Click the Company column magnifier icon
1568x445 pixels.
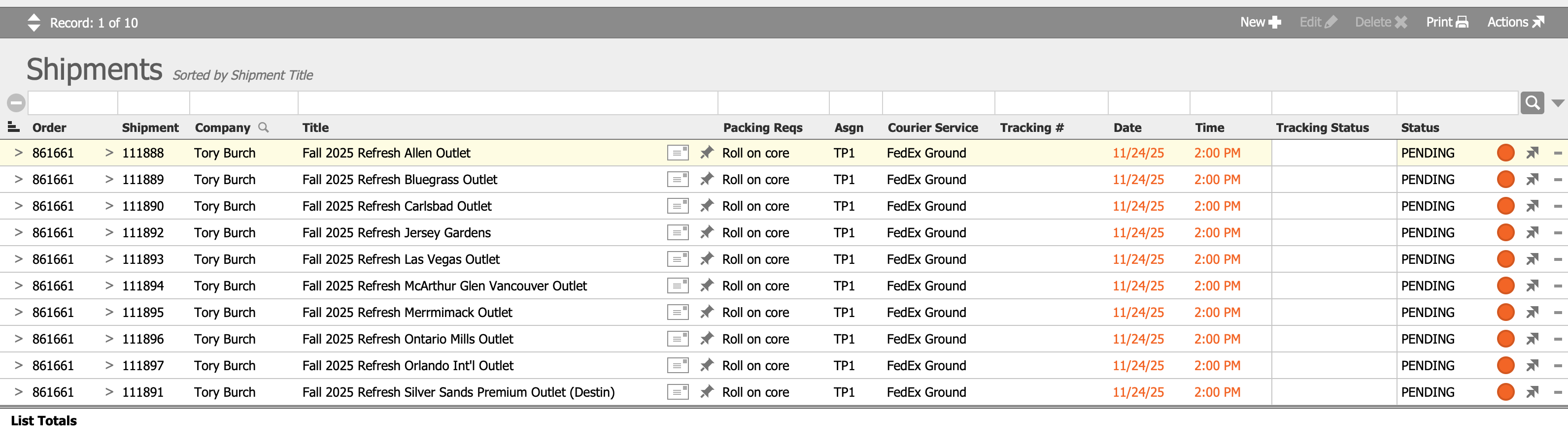click(x=264, y=127)
